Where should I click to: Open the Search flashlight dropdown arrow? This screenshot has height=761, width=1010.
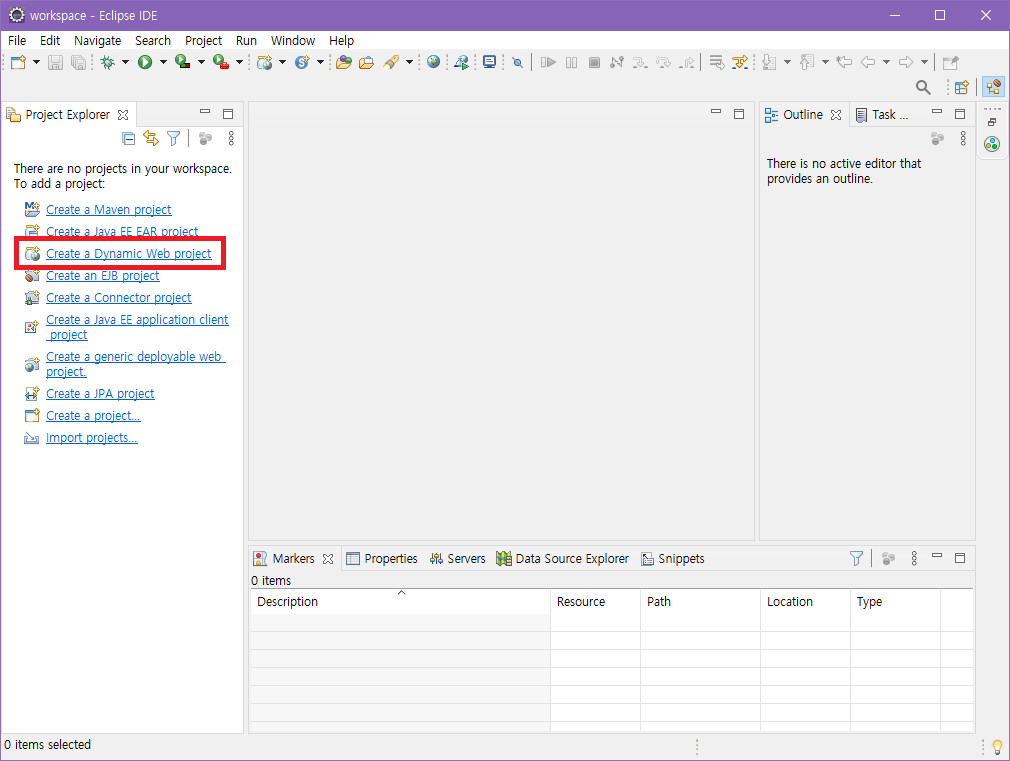point(409,63)
